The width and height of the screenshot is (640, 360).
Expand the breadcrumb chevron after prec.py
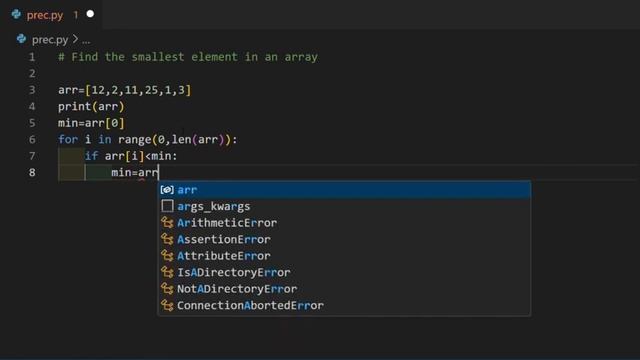pyautogui.click(x=75, y=39)
